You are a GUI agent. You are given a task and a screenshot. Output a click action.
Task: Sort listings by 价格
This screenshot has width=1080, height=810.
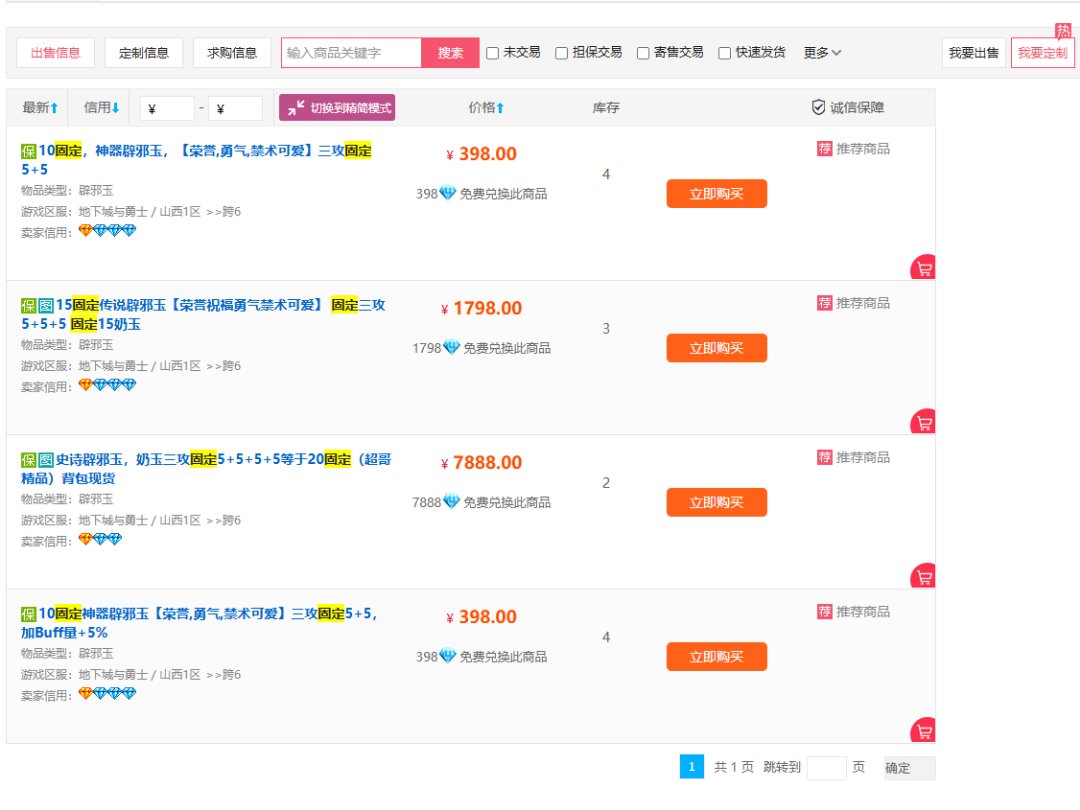[x=486, y=108]
